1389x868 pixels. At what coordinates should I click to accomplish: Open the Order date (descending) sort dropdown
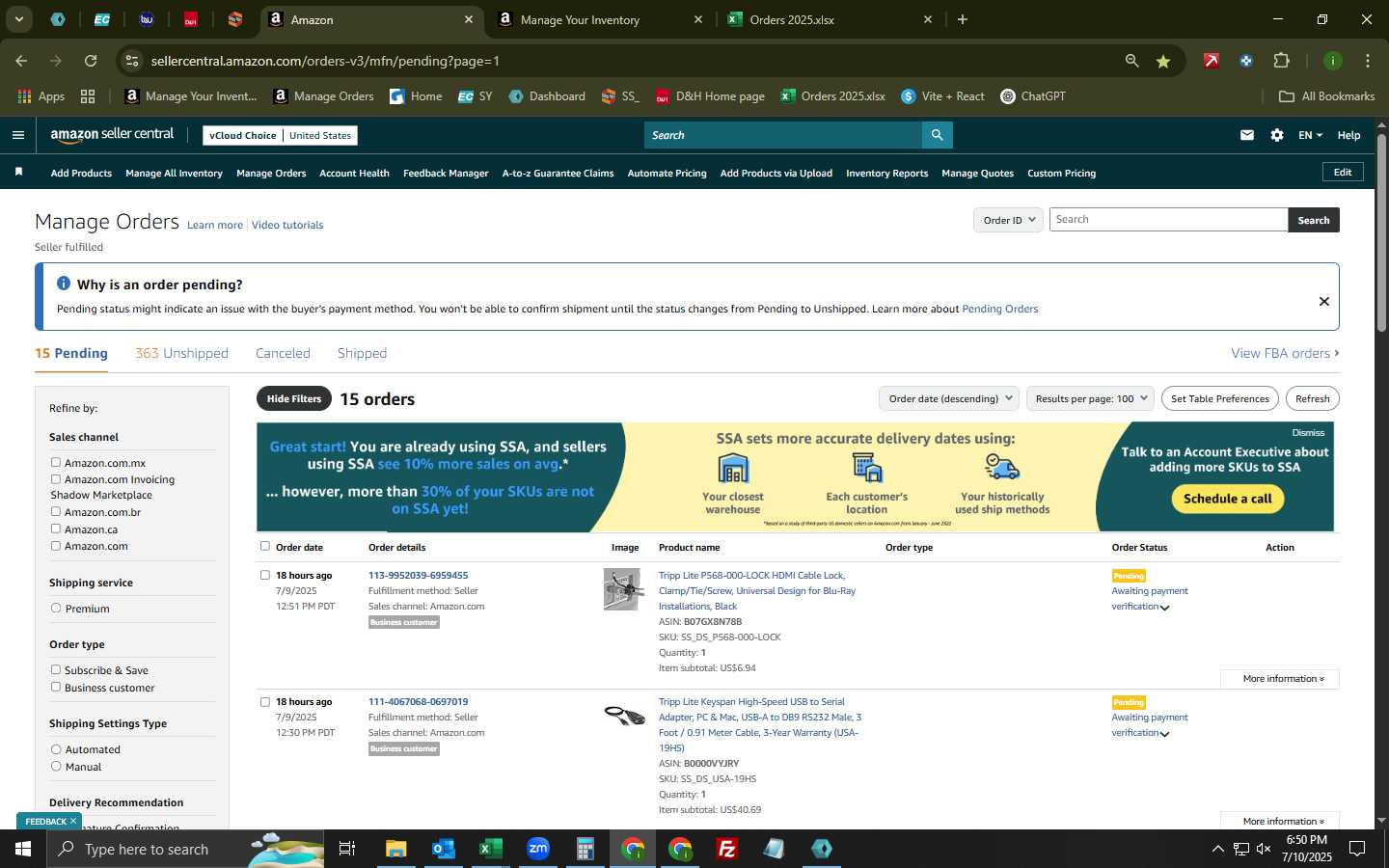[949, 398]
